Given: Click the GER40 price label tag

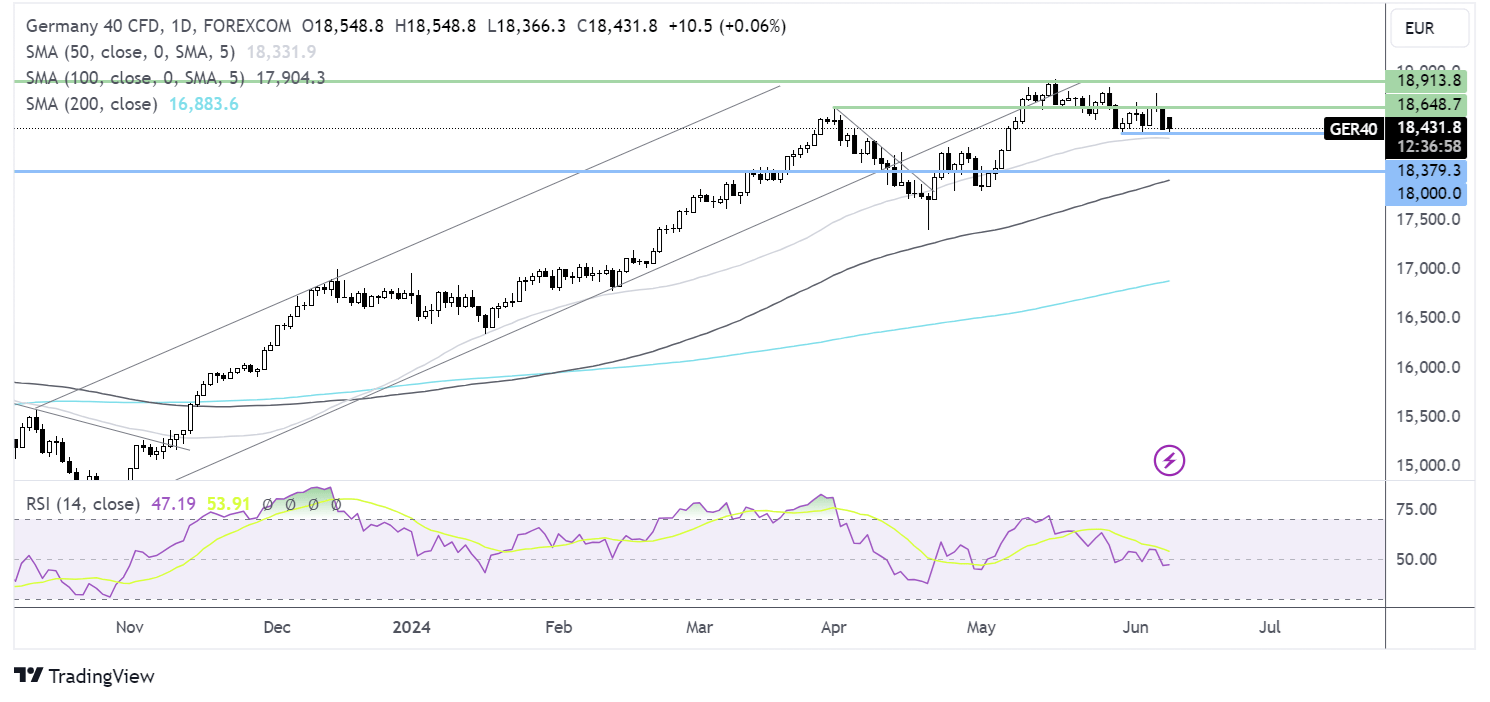Looking at the screenshot, I should pyautogui.click(x=1354, y=128).
